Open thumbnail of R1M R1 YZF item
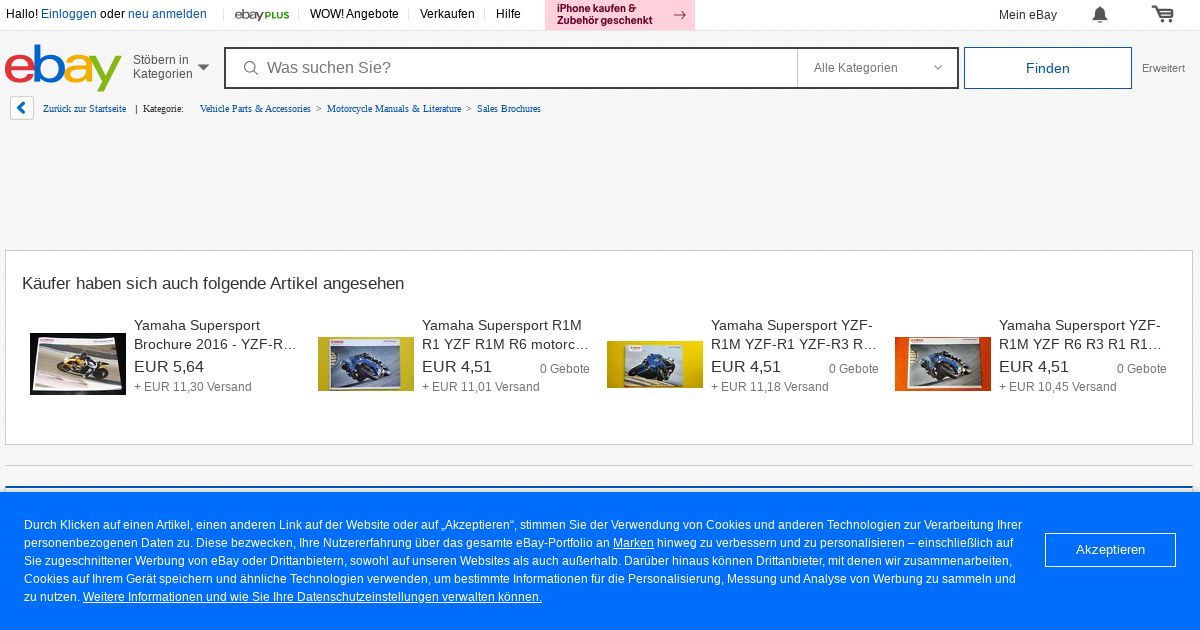Viewport: 1200px width, 630px height. click(366, 364)
